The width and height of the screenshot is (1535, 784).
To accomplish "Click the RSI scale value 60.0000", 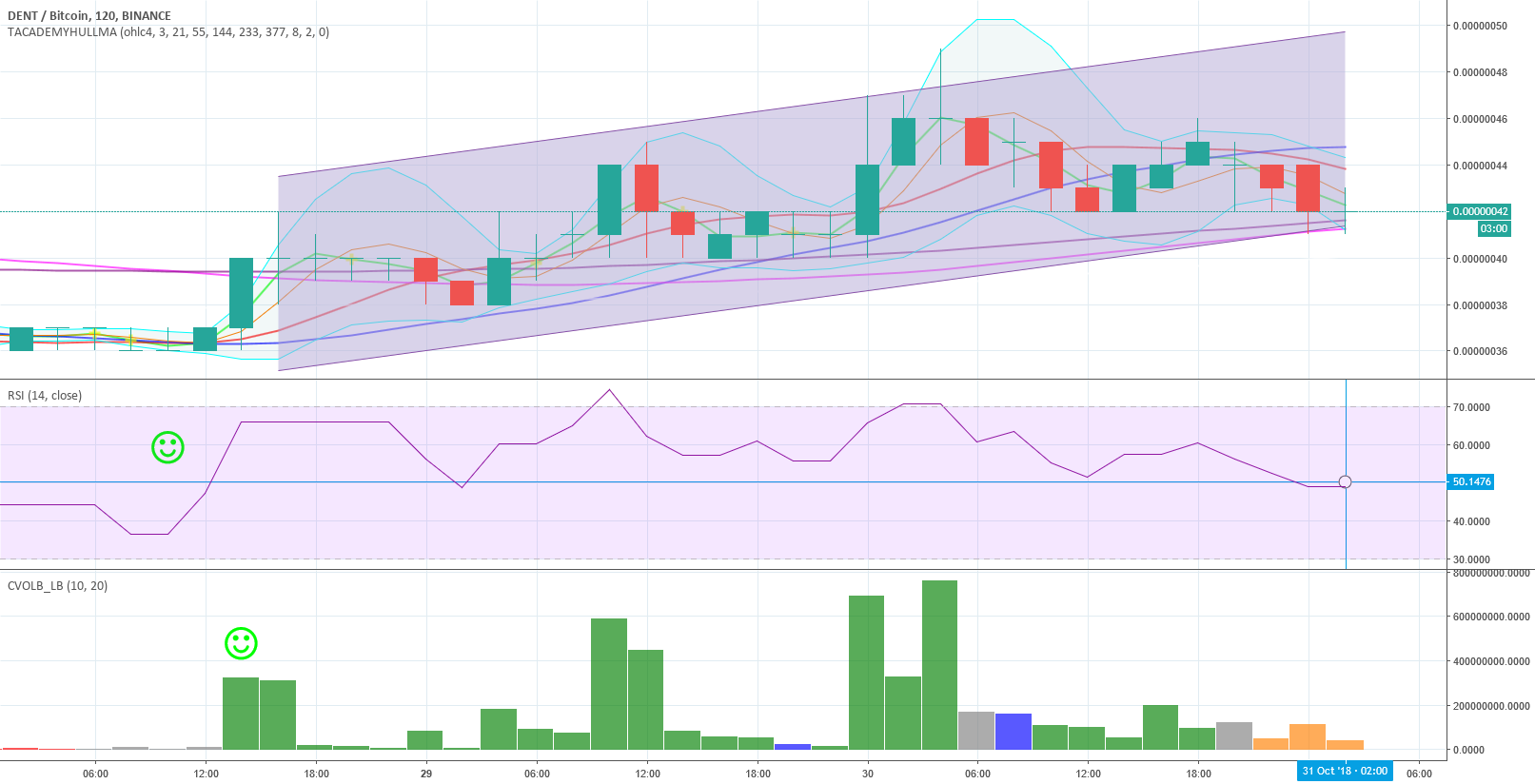I will point(1471,445).
